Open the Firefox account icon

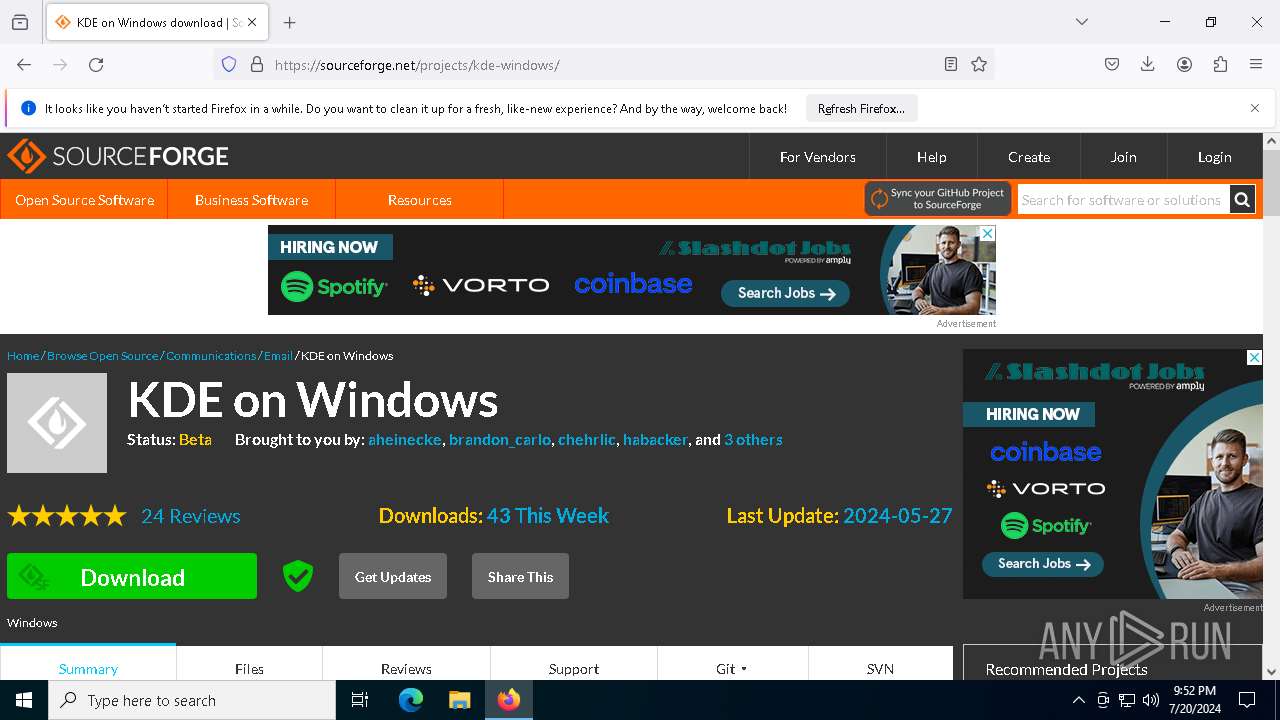(1184, 65)
